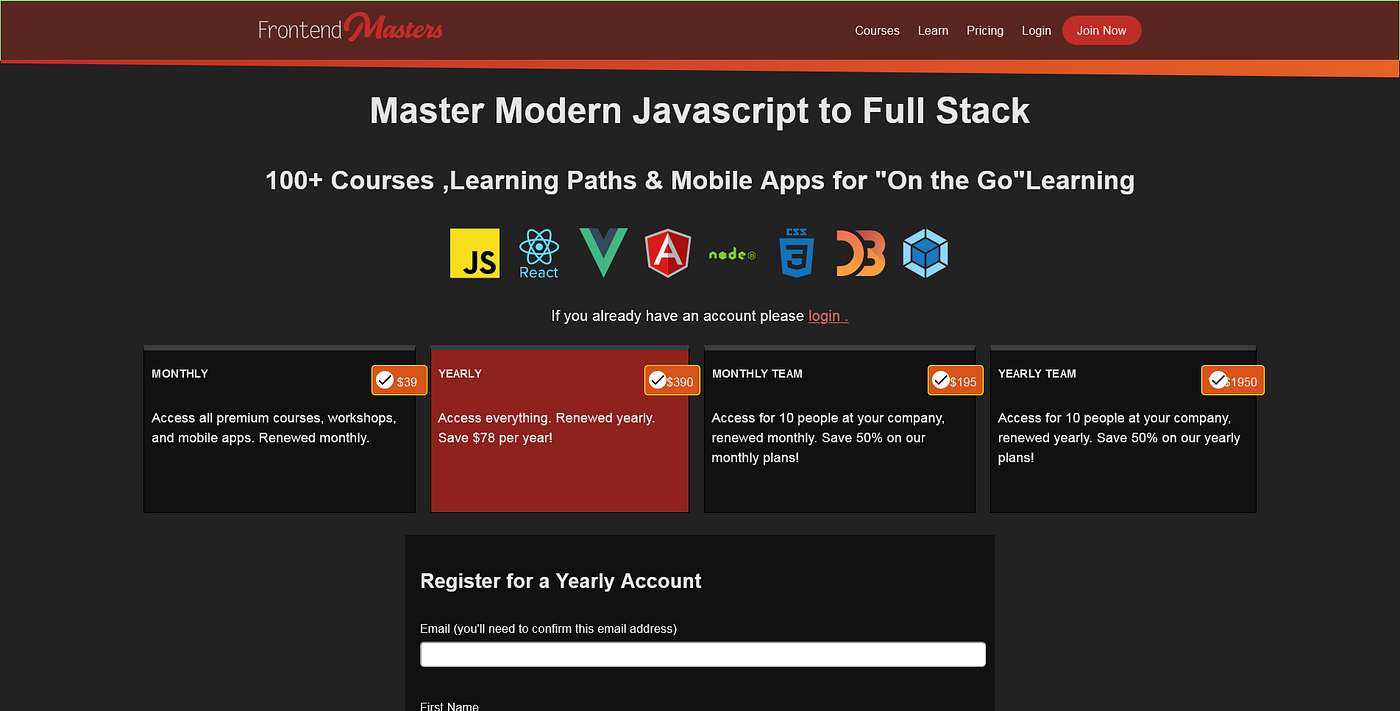
Task: Toggle the checkmark on the $195 Monthly Team plan
Action: coord(940,380)
